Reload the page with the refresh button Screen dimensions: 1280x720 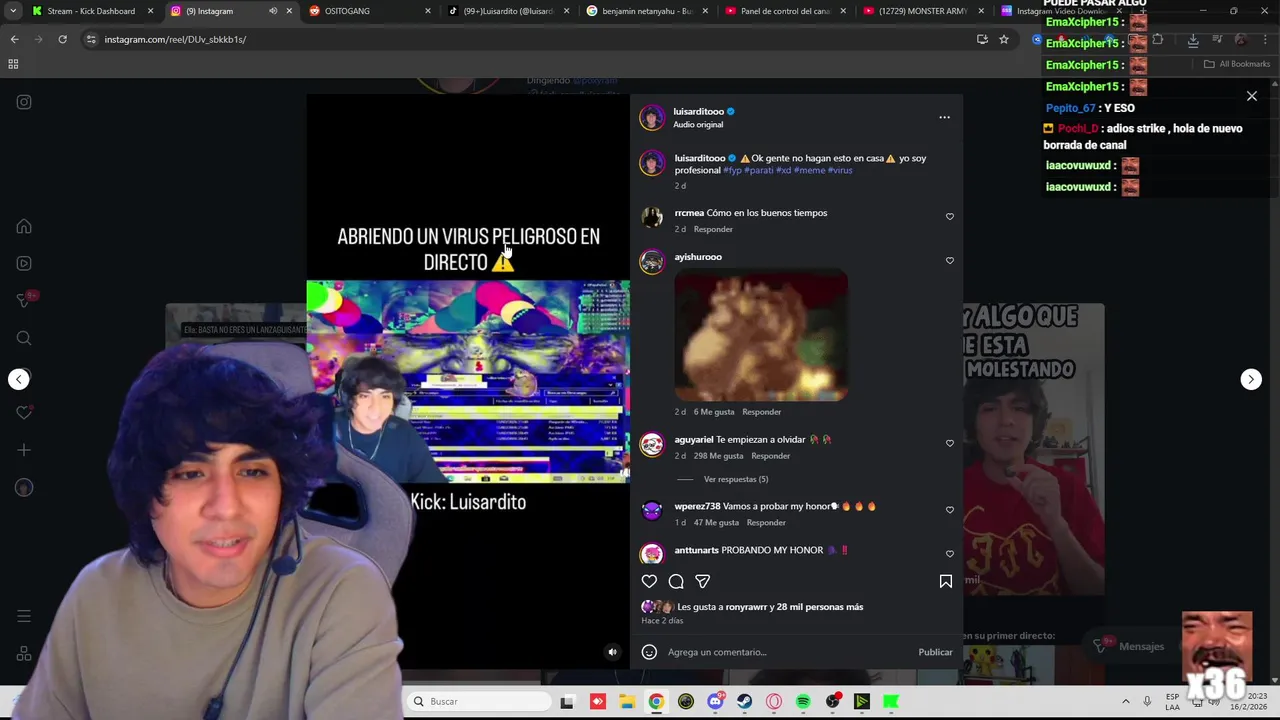(x=62, y=39)
